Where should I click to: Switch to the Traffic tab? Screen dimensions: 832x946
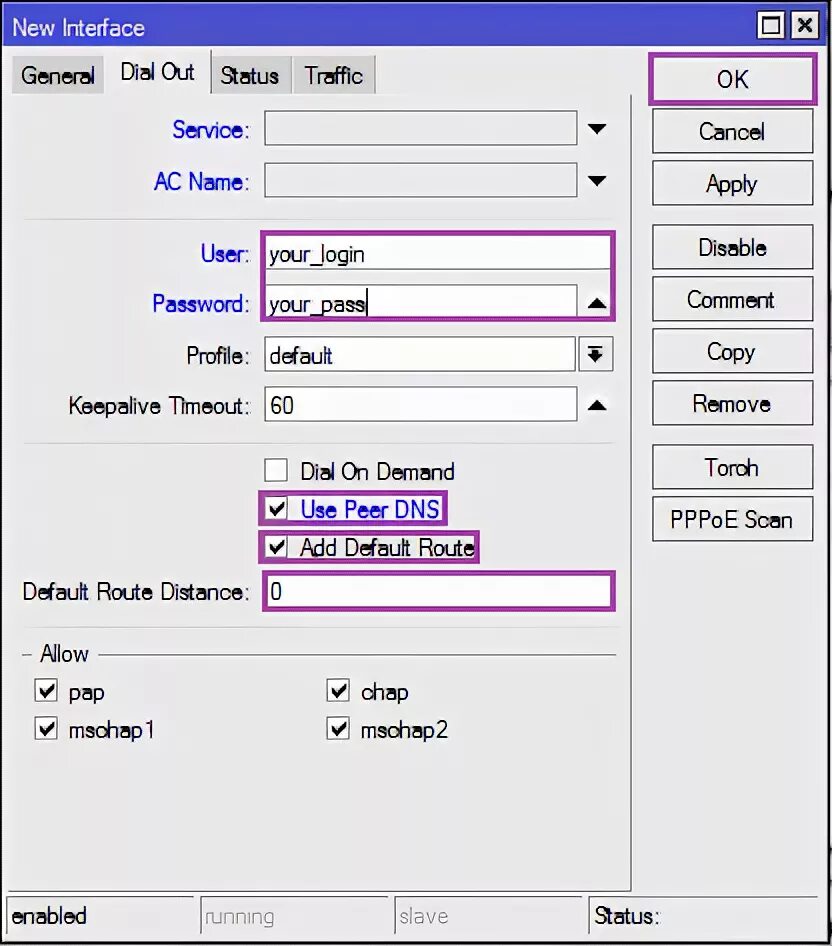tap(333, 74)
